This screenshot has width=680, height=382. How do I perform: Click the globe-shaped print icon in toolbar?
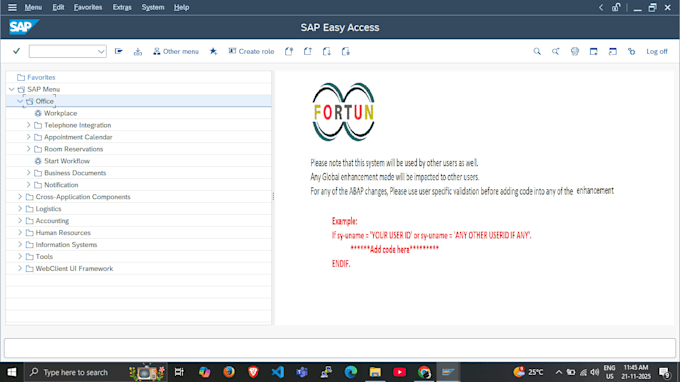coord(575,51)
